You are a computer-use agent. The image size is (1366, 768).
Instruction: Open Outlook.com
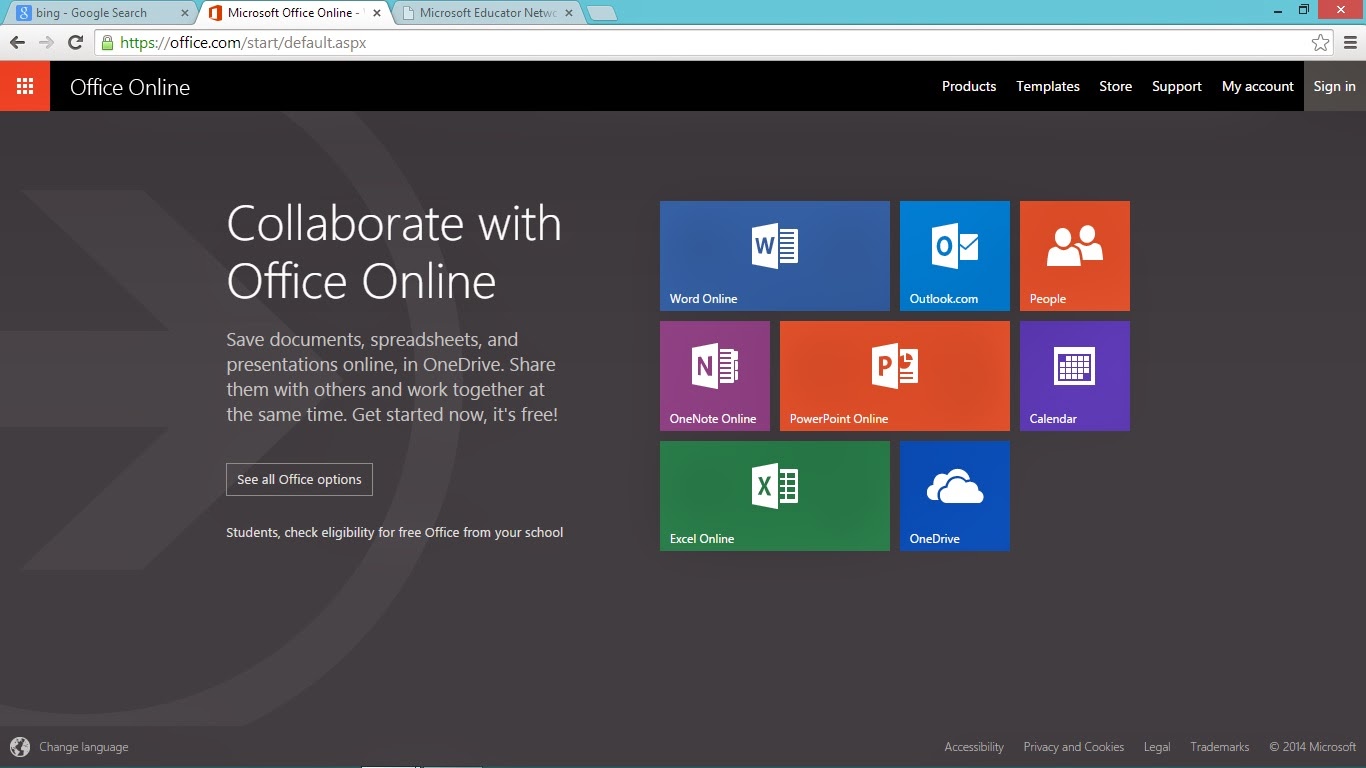[954, 255]
